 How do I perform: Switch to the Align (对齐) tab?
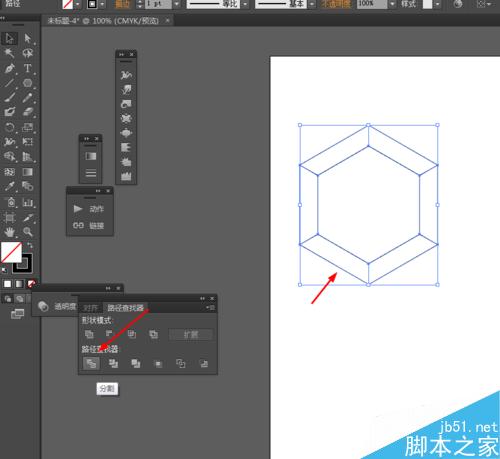click(x=90, y=308)
